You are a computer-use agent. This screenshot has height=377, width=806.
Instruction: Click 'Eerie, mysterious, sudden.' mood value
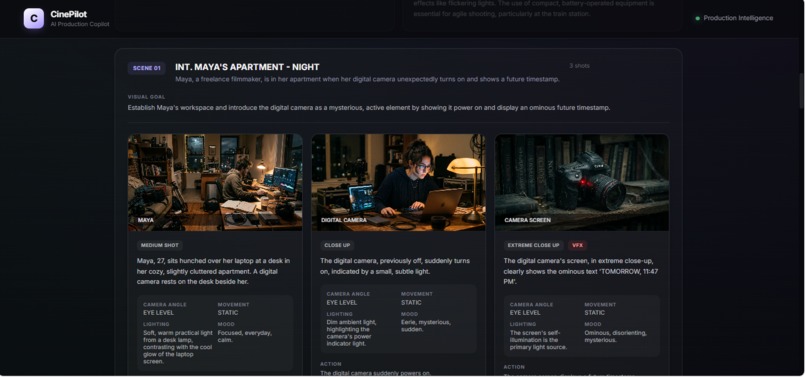pos(426,326)
